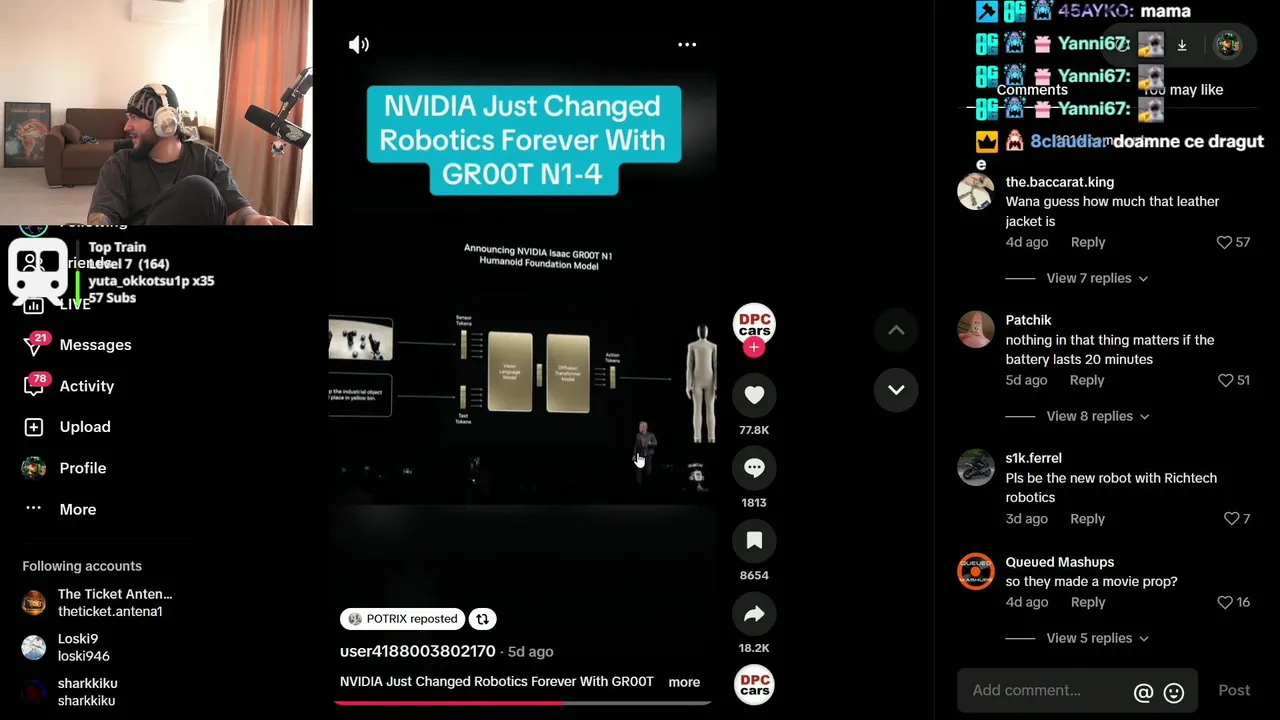Open s1k.ferrel profile avatar
The image size is (1280, 720).
975,467
